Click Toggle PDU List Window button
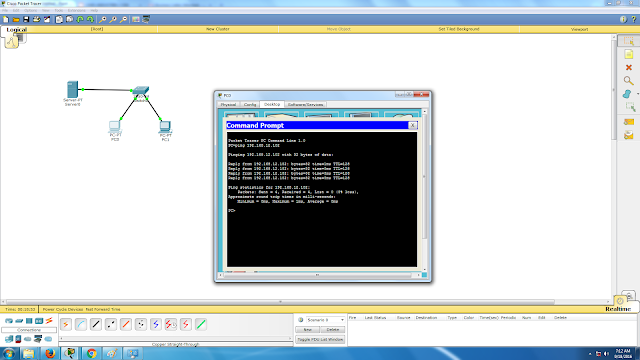The image size is (640, 360). [320, 339]
